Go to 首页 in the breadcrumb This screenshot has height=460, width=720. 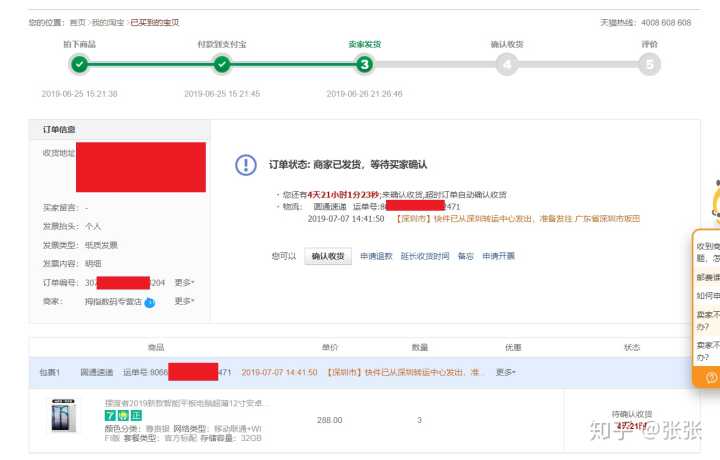pyautogui.click(x=77, y=22)
